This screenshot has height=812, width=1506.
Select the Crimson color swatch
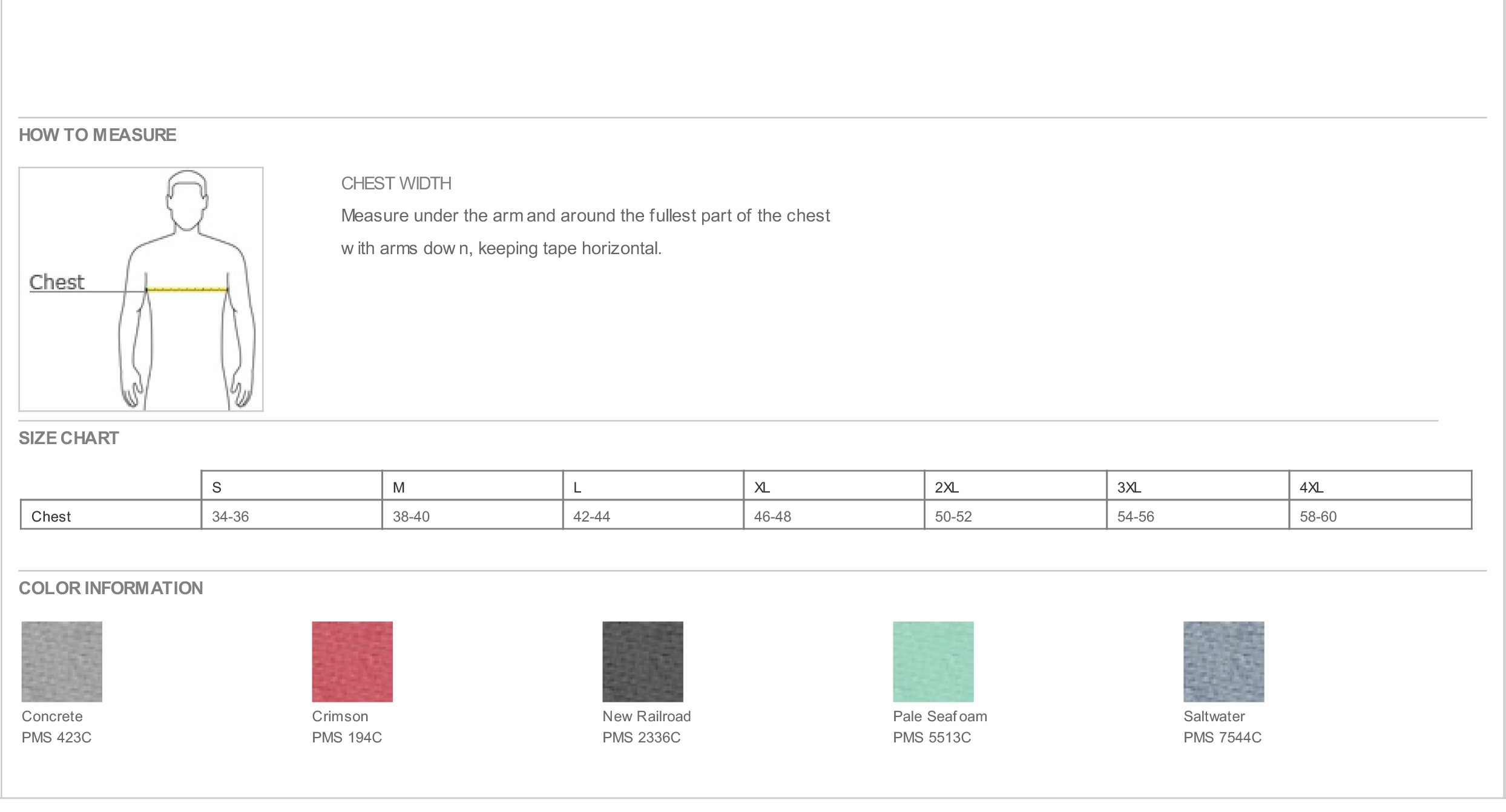point(352,661)
